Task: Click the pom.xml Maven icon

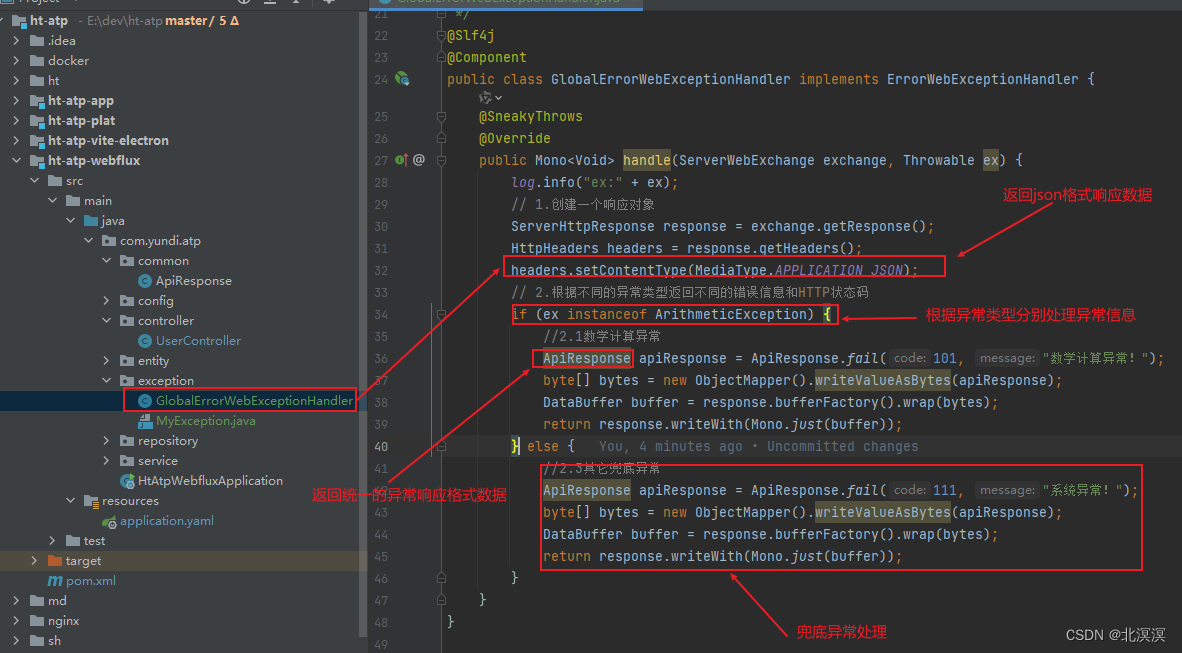Action: pos(55,581)
